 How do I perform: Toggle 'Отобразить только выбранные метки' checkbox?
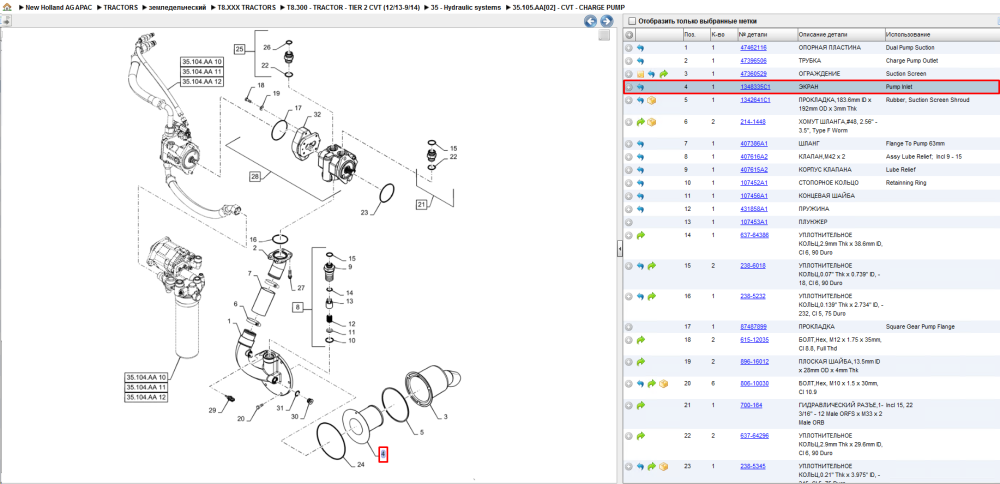tap(632, 21)
